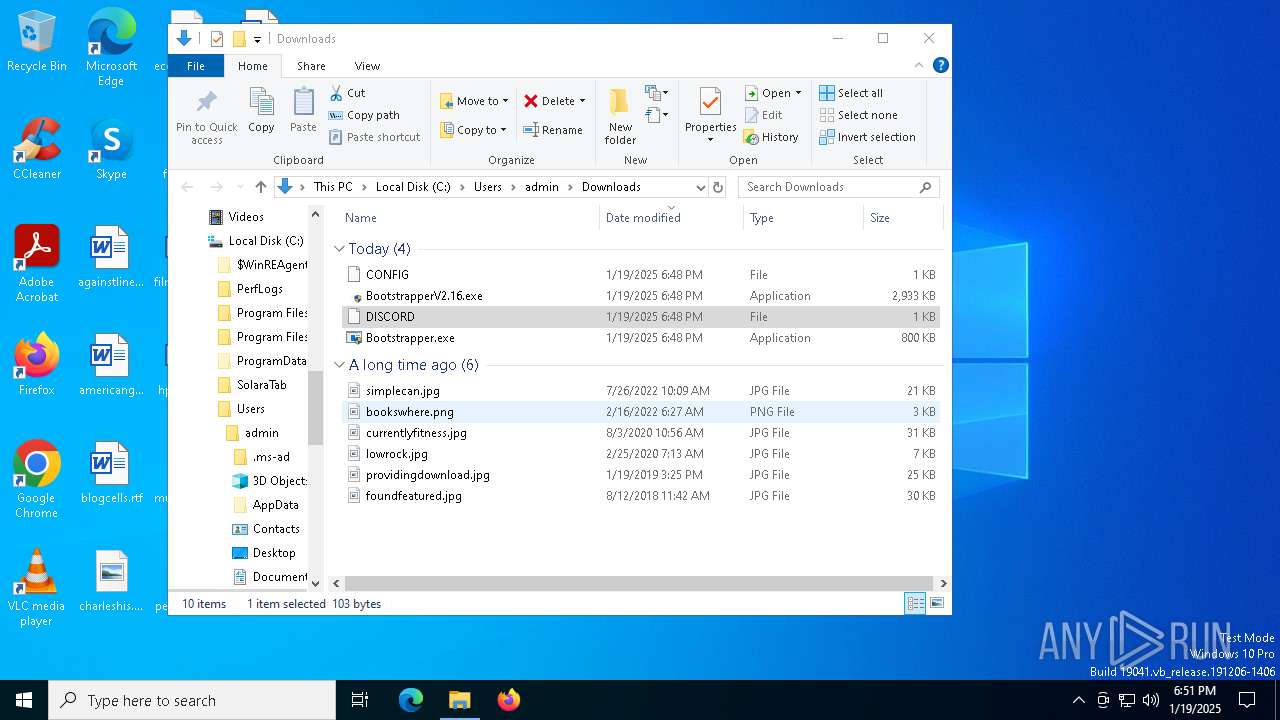Click Invert selection
Screen dimensions: 1280x720
[x=867, y=137]
